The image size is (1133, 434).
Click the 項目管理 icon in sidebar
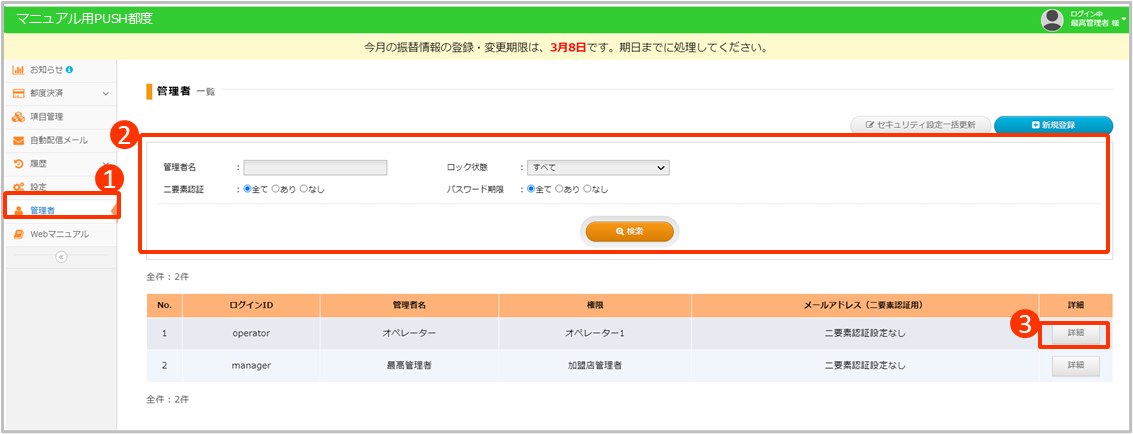(18, 117)
